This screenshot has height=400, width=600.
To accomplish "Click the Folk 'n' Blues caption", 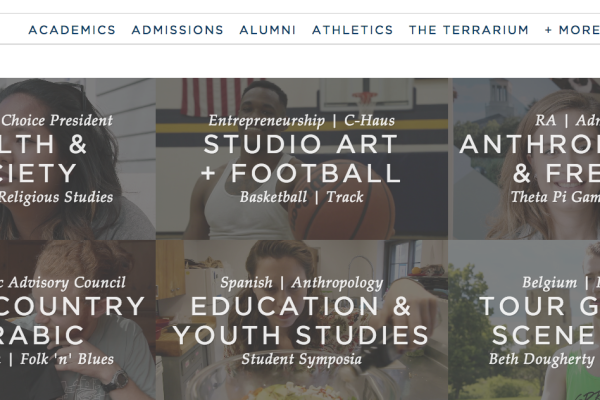I will 67,359.
